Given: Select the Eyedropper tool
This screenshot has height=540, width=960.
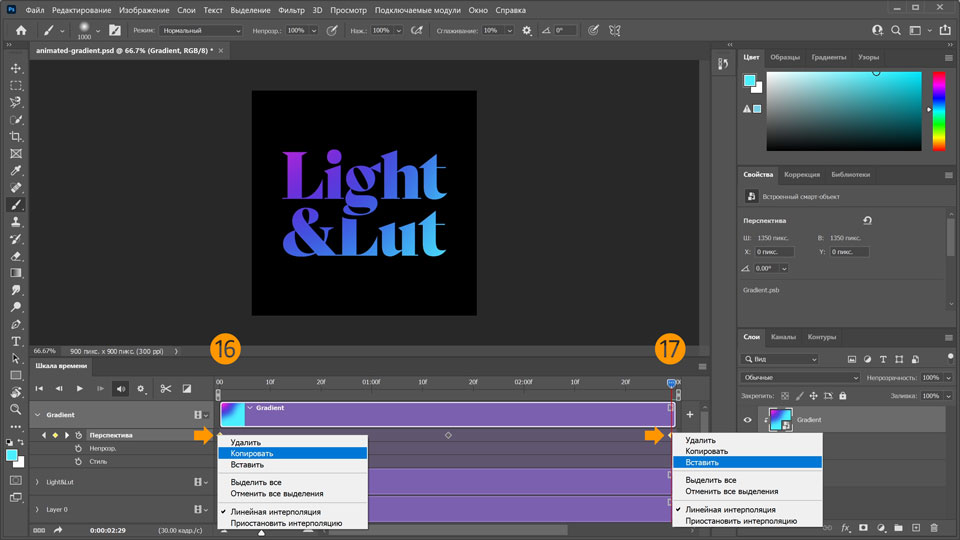Looking at the screenshot, I should [16, 170].
